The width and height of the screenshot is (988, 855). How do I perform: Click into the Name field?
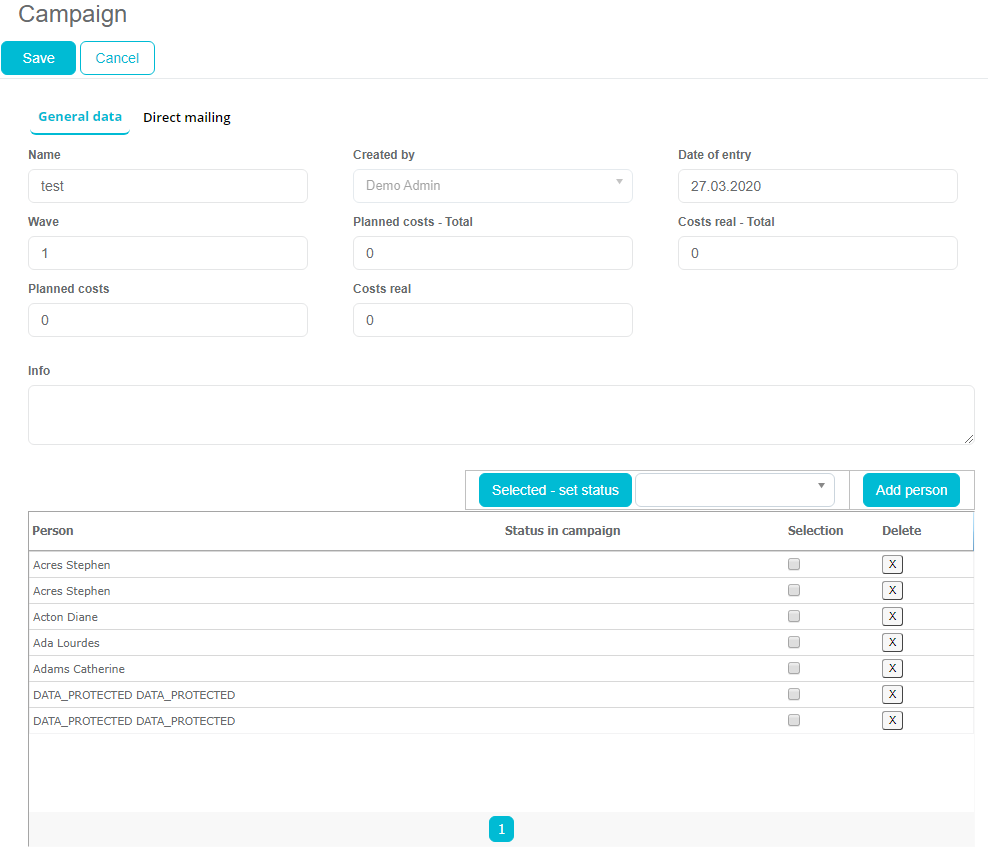point(168,186)
